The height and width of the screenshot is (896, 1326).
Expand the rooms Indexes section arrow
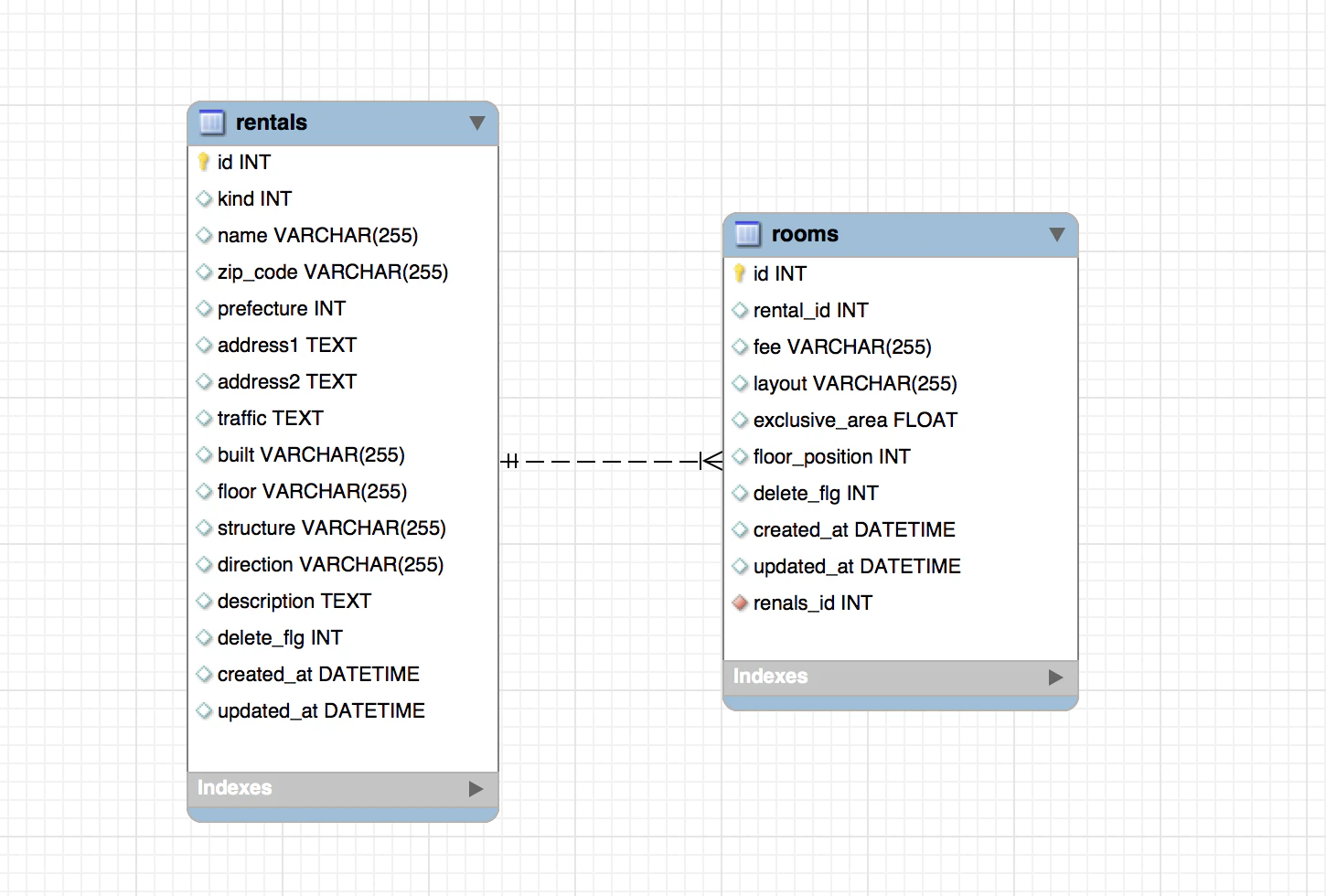[x=1055, y=677]
